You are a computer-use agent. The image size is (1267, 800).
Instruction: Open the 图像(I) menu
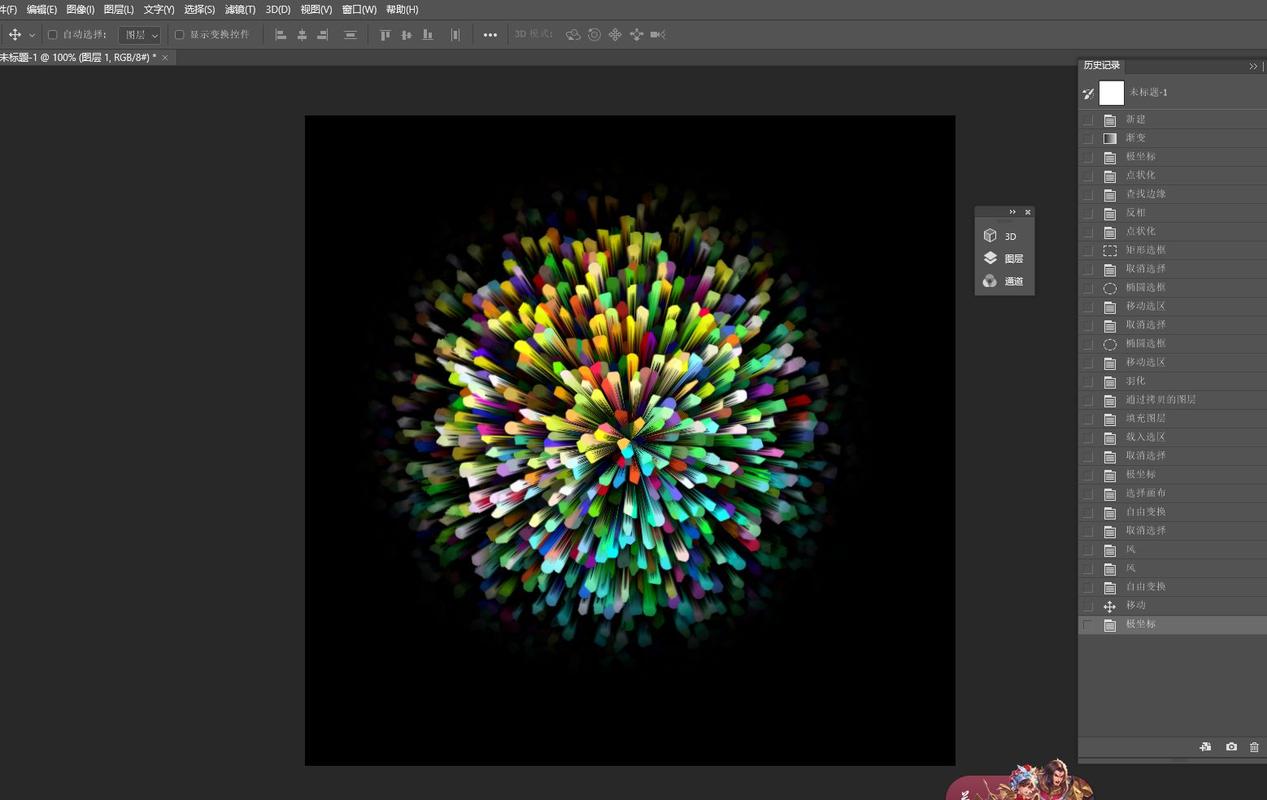coord(80,9)
